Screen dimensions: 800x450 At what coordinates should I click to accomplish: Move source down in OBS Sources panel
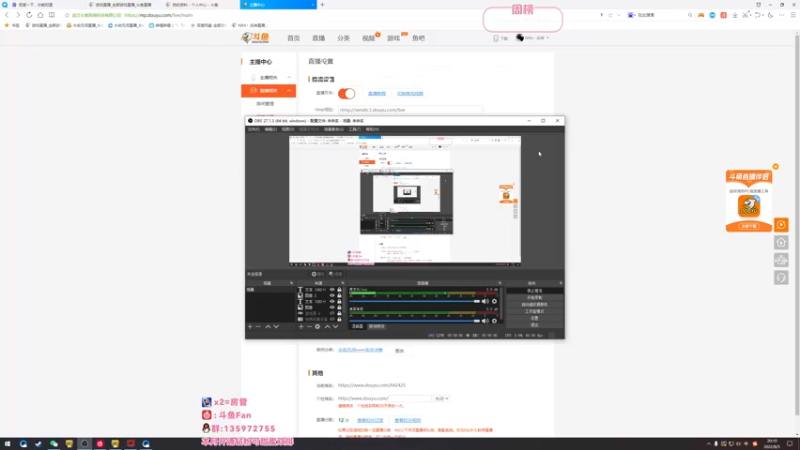pos(336,327)
